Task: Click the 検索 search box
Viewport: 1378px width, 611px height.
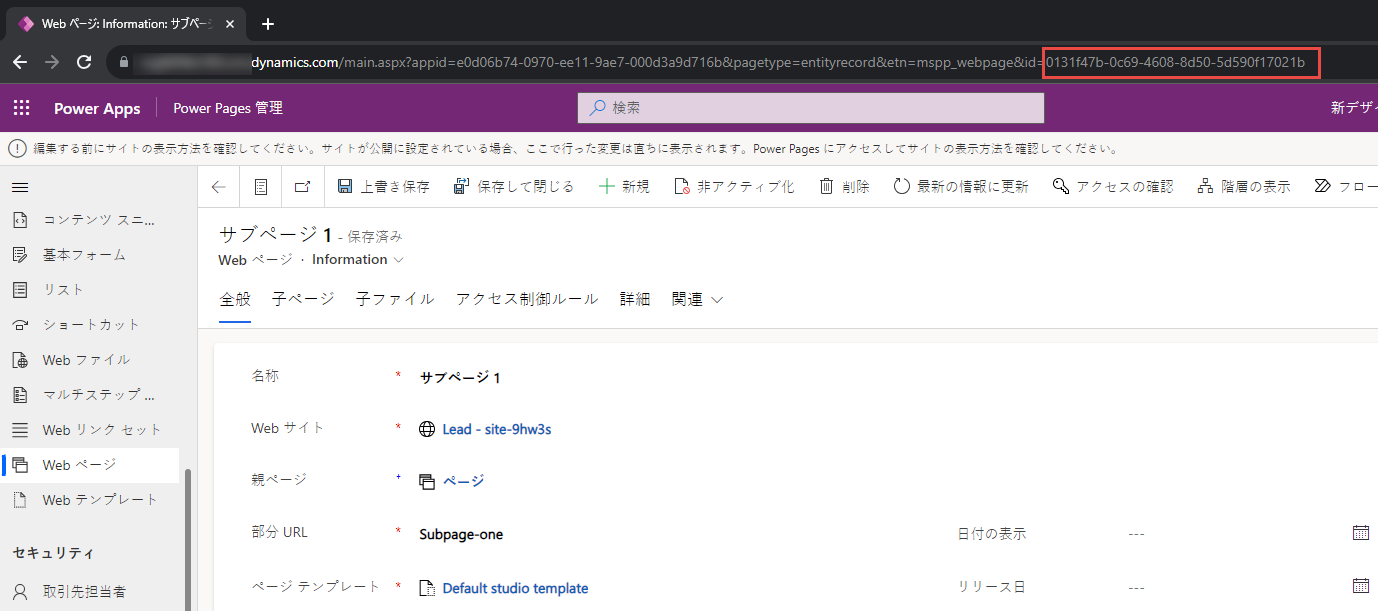Action: (810, 108)
